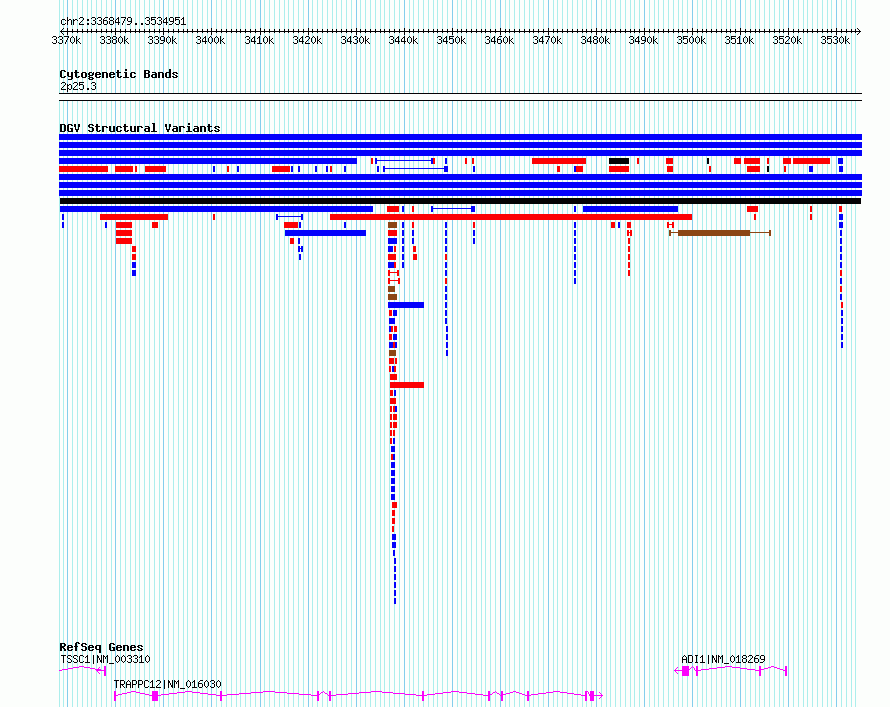Click the full-width black variant bar
Image resolution: width=890 pixels, height=707 pixels.
460,201
